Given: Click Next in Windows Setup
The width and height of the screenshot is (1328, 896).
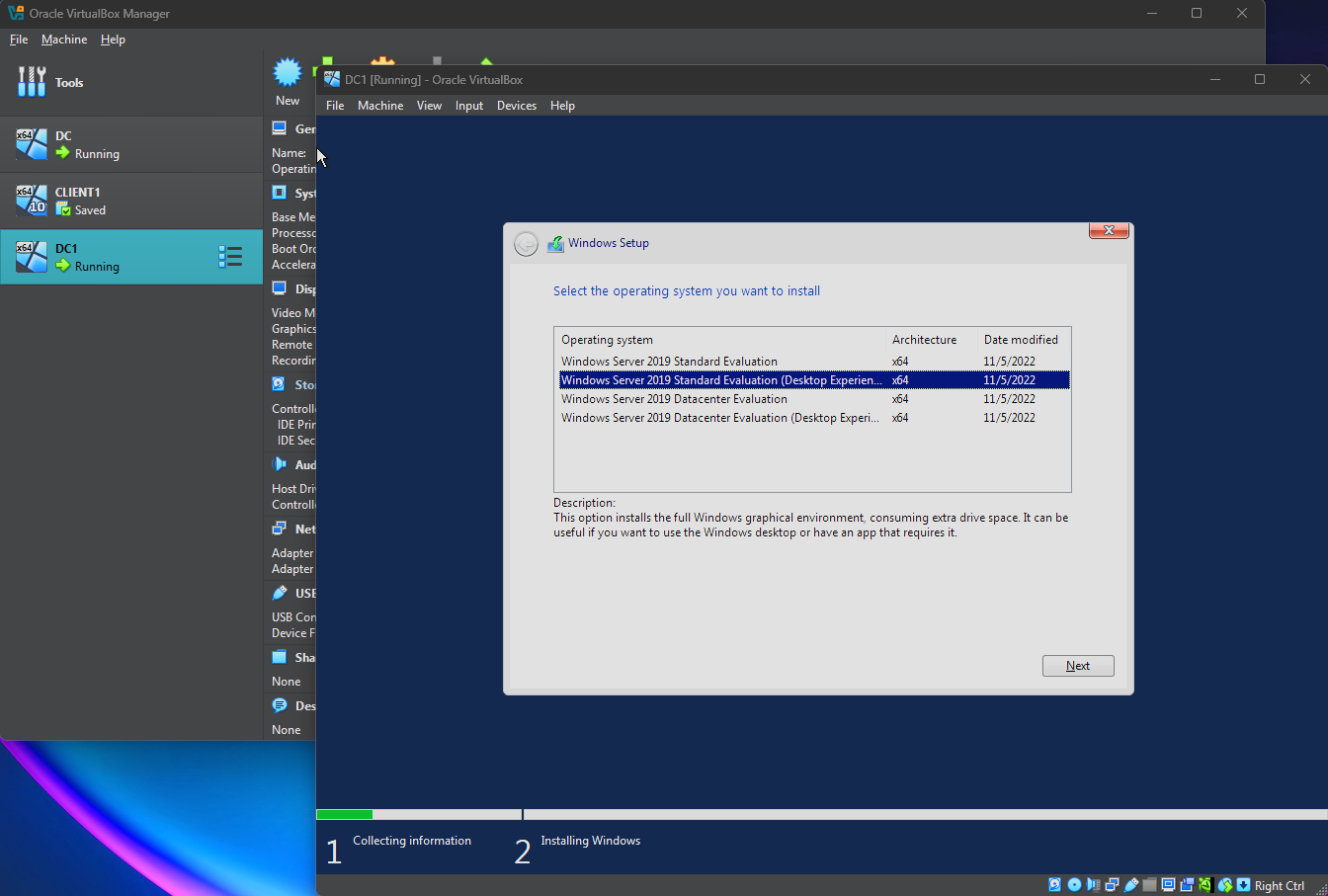Looking at the screenshot, I should (1078, 666).
